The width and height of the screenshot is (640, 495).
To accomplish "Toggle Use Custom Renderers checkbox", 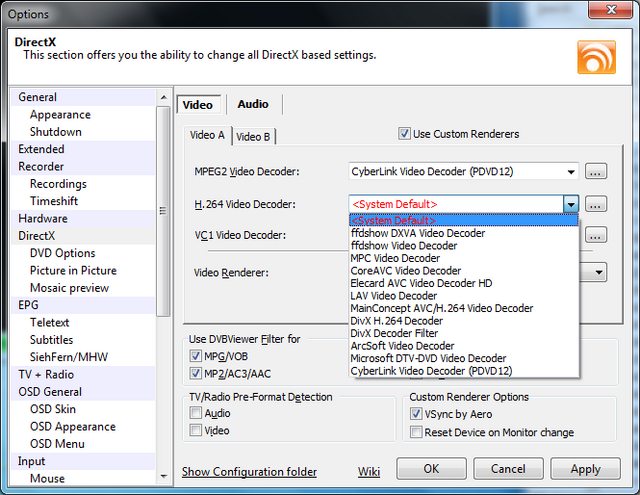I will click(404, 134).
